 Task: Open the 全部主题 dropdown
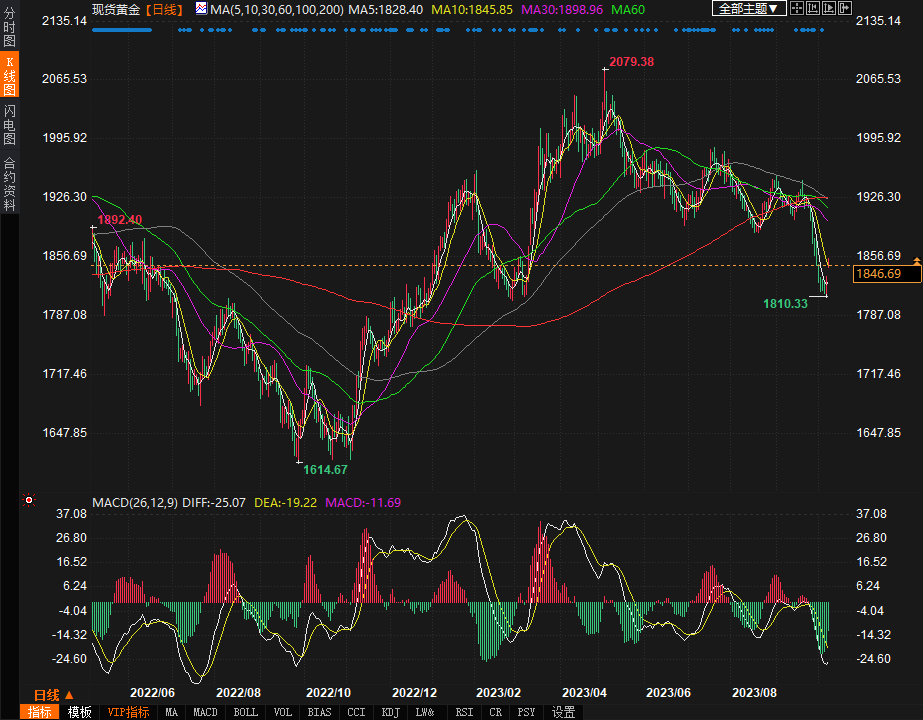(748, 9)
